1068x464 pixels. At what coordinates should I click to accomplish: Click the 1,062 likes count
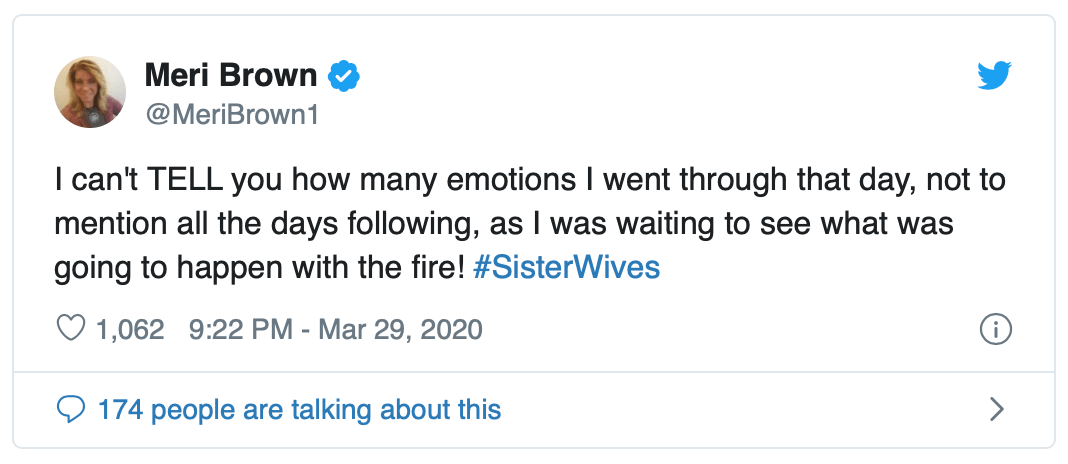click(x=130, y=329)
